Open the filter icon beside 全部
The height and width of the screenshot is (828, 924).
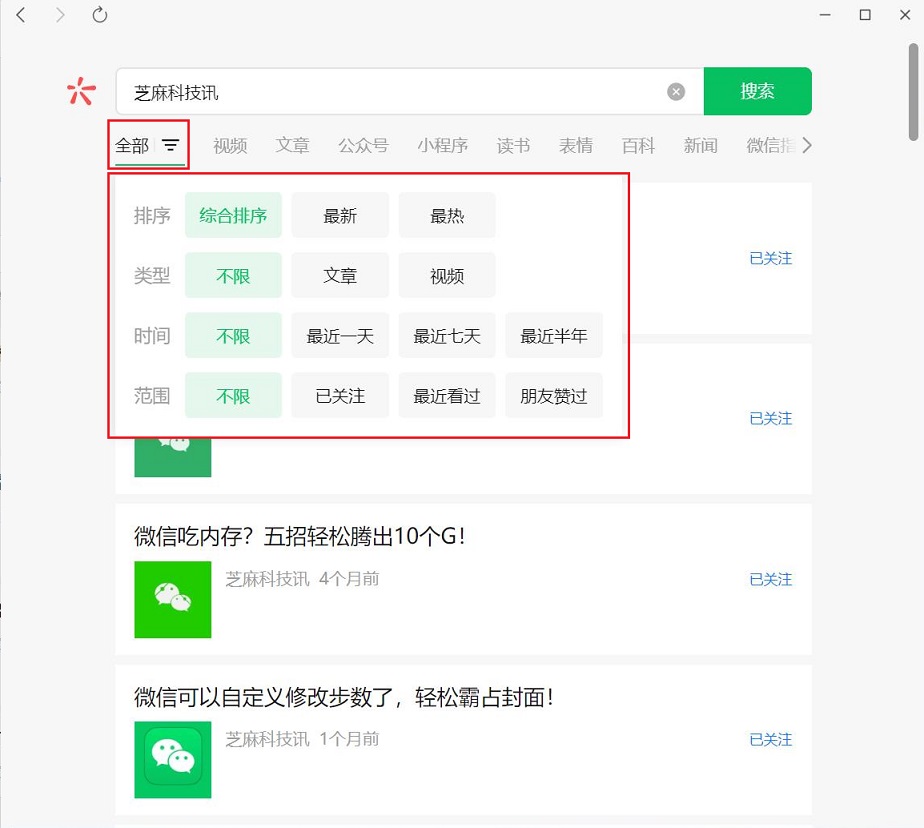point(170,145)
